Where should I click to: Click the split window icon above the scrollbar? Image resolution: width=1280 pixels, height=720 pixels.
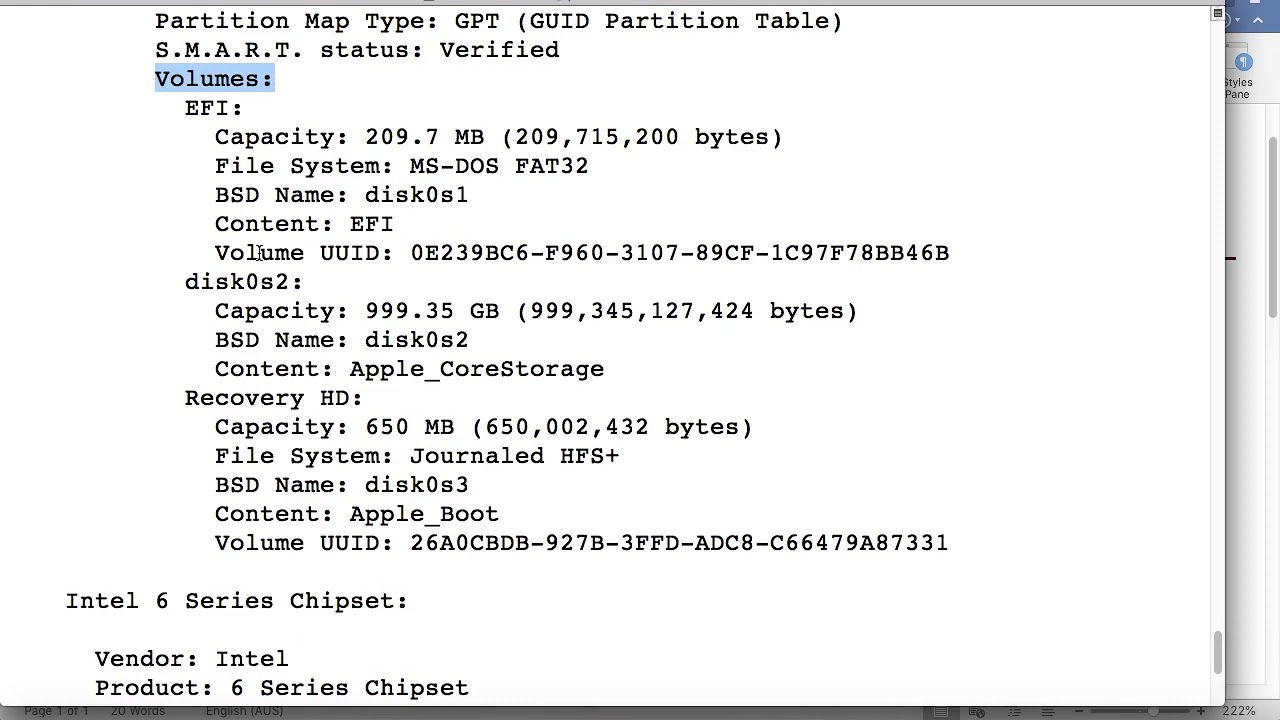(x=1217, y=13)
